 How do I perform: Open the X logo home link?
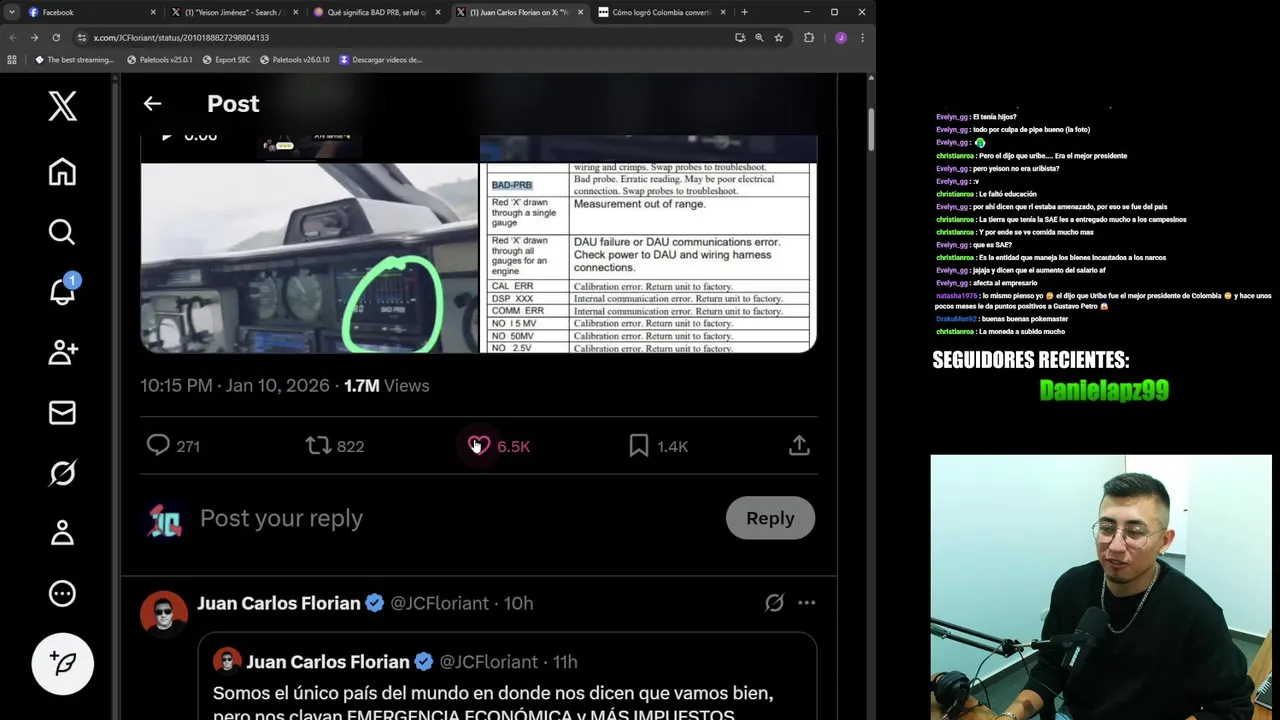coord(62,105)
